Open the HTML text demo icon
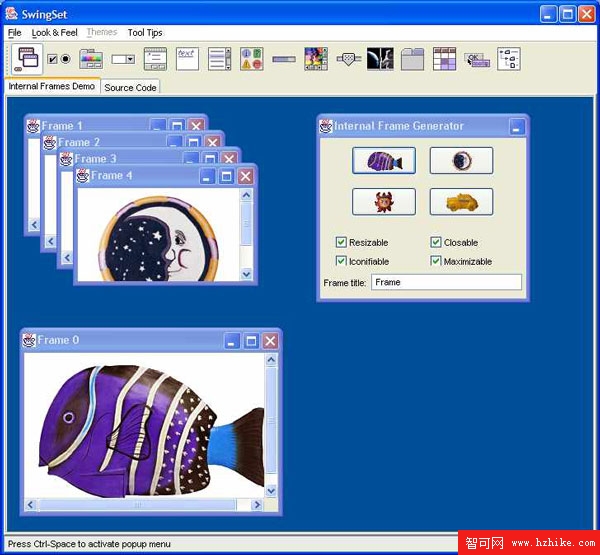 tap(187, 59)
